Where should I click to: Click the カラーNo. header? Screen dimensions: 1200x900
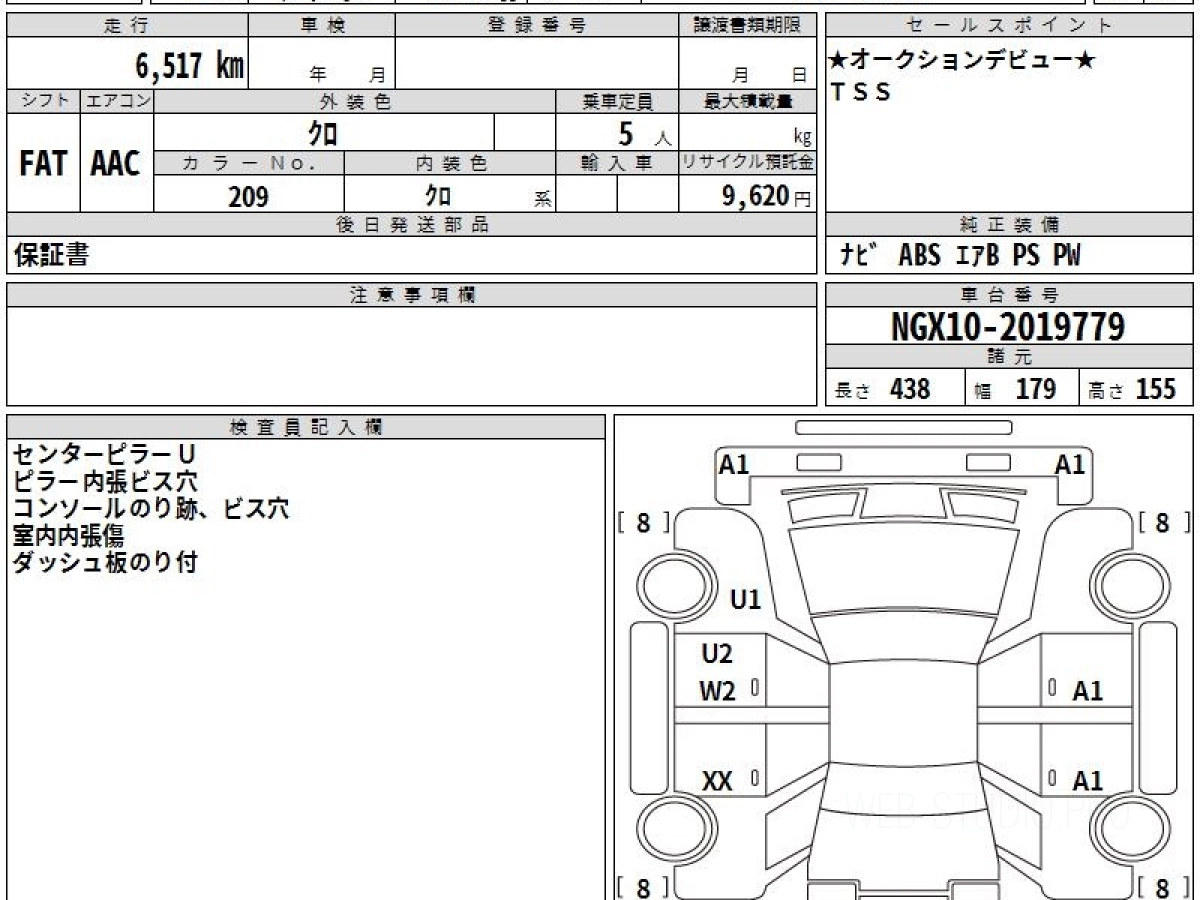(249, 163)
